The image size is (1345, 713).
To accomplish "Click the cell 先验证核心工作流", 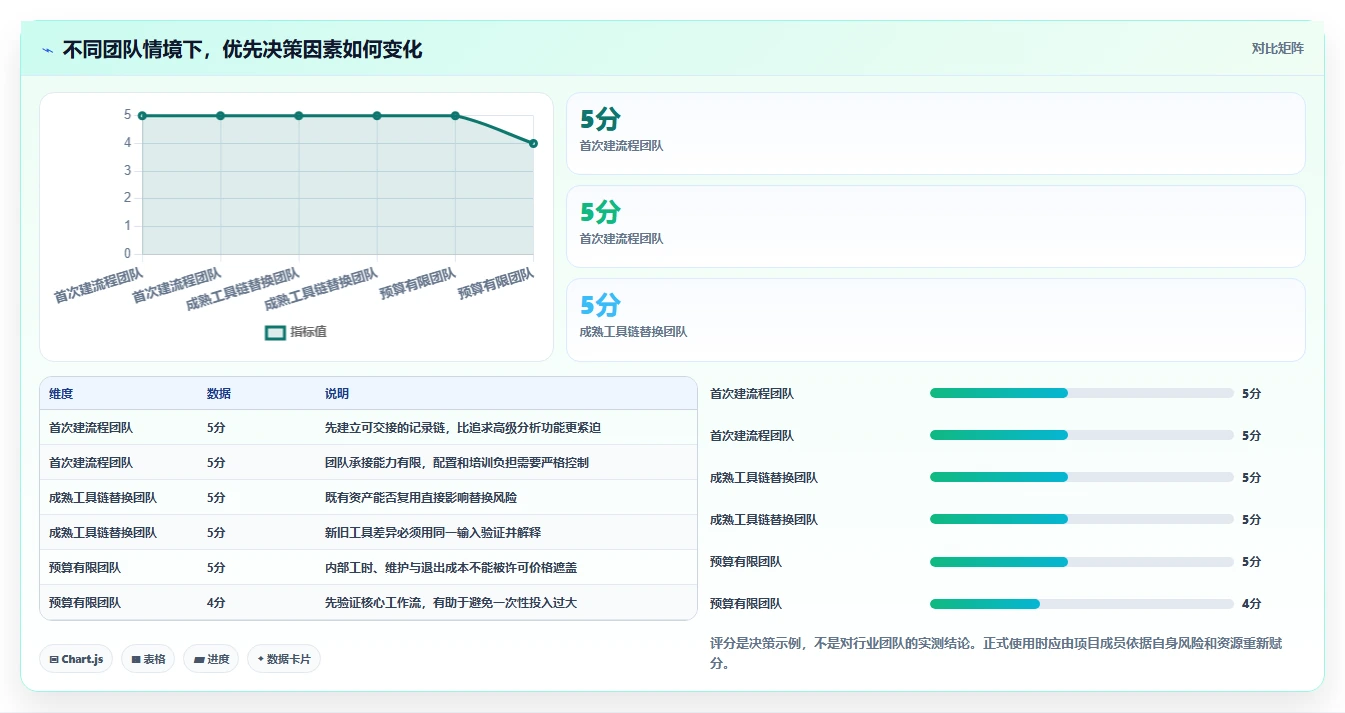I will click(x=451, y=602).
